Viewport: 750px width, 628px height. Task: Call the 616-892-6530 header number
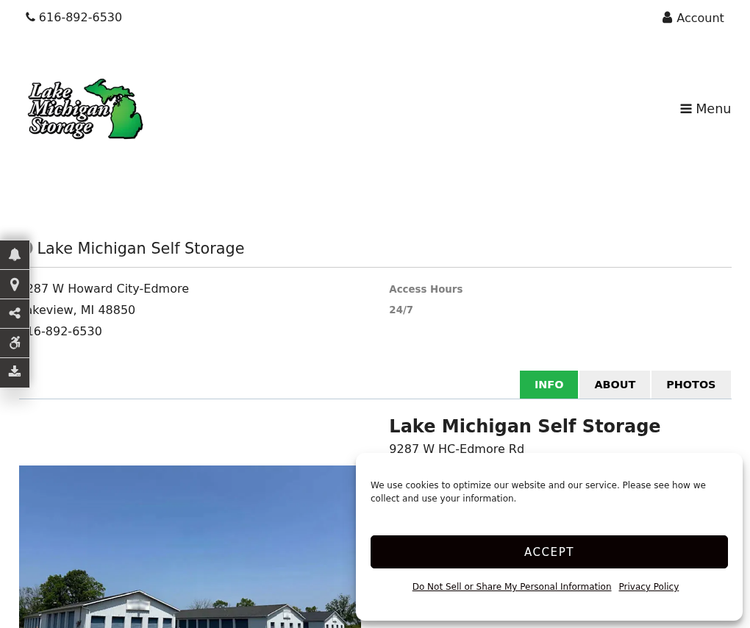tap(80, 17)
